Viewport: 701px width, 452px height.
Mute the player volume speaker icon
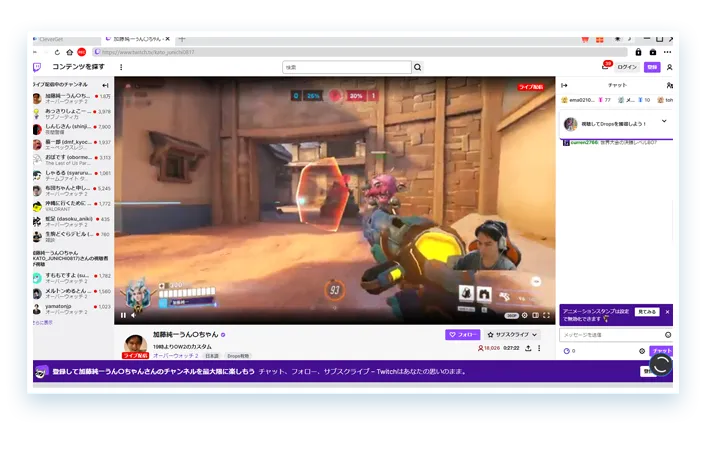(x=134, y=315)
